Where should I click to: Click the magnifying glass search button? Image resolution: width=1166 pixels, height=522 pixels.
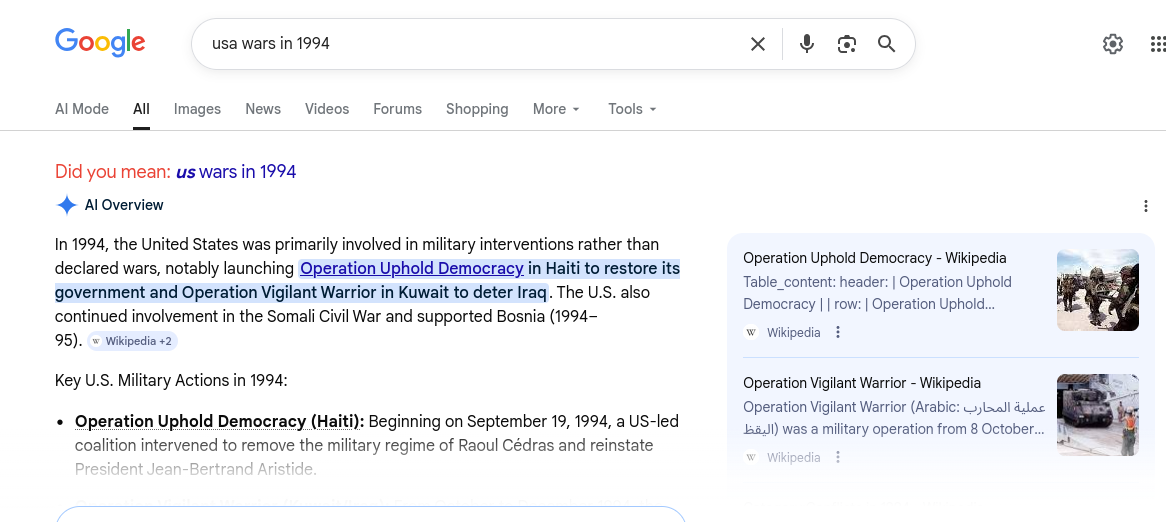pyautogui.click(x=887, y=44)
